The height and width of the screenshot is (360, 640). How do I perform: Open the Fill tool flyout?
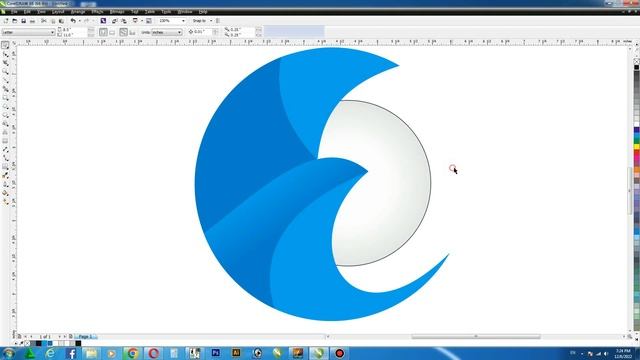[5, 193]
